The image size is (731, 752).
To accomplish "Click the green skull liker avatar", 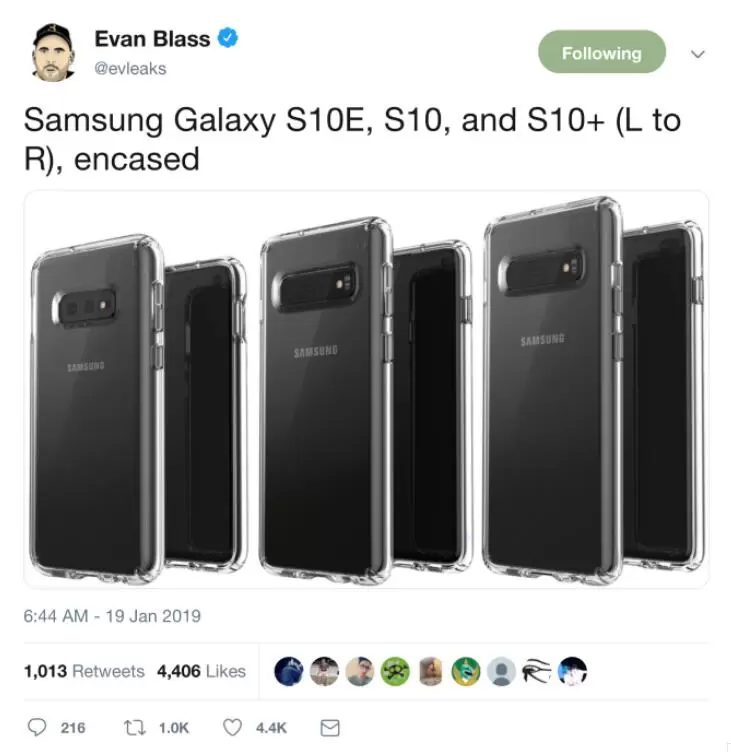I will tap(395, 670).
